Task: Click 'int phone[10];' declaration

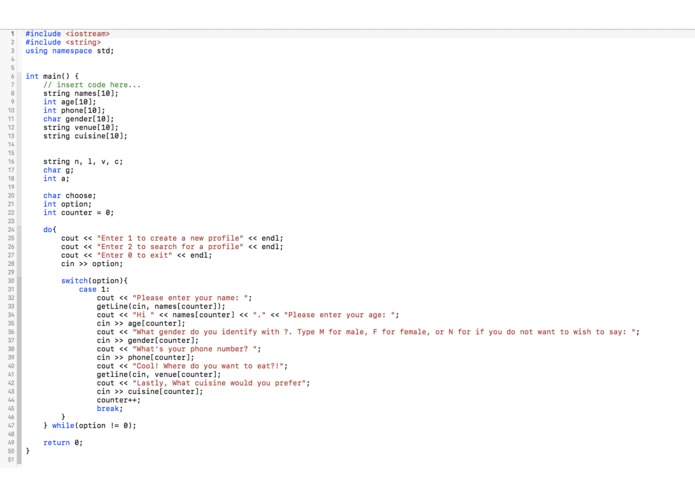Action: pos(74,110)
